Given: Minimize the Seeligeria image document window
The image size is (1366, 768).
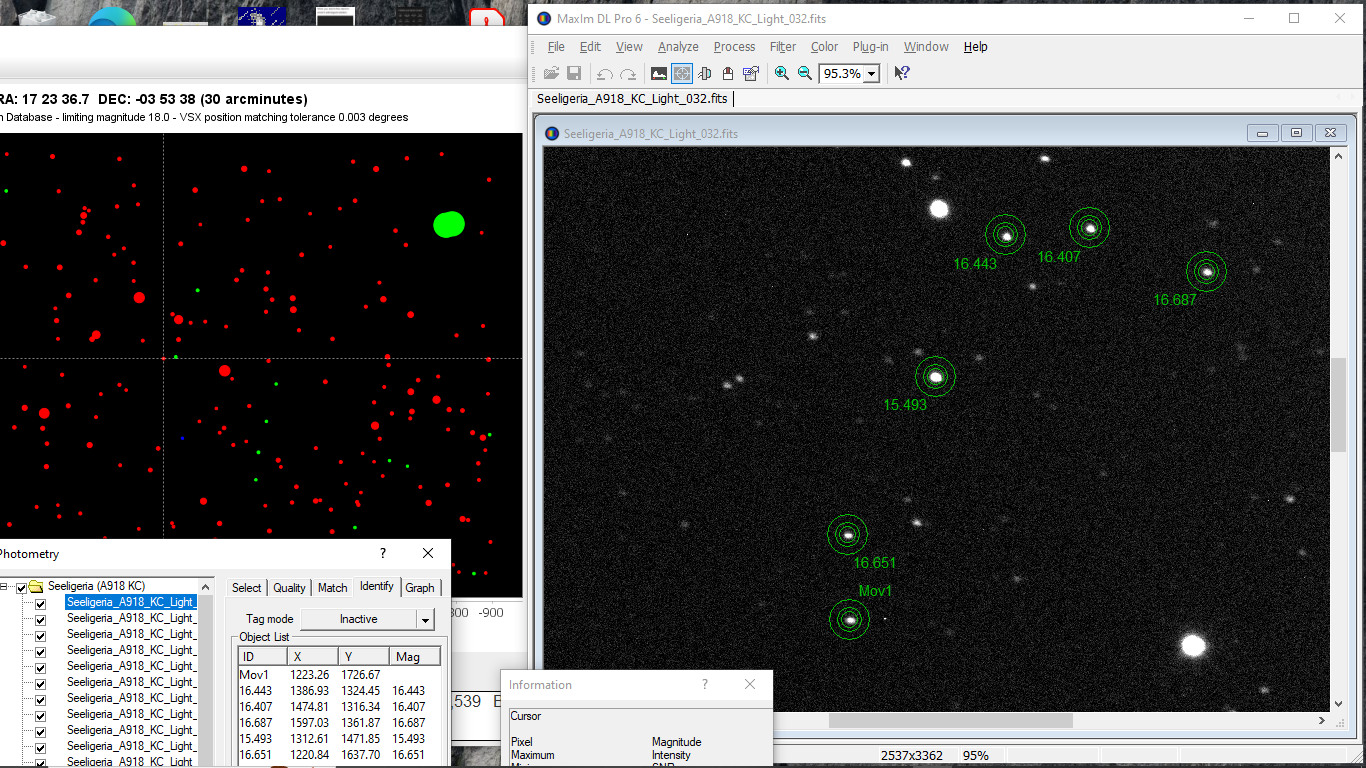Looking at the screenshot, I should coord(1262,133).
